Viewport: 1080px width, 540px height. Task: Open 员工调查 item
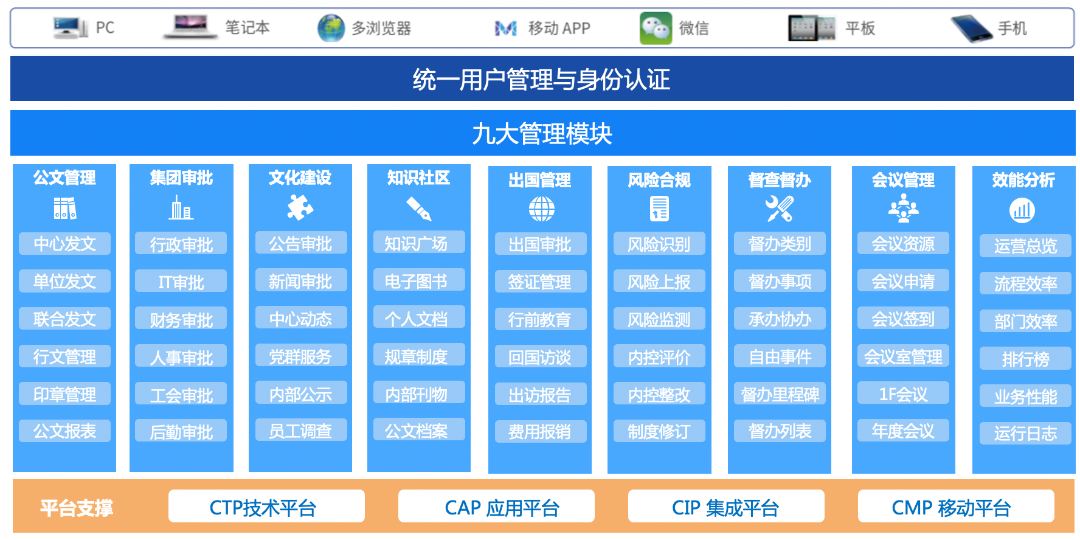tap(301, 430)
